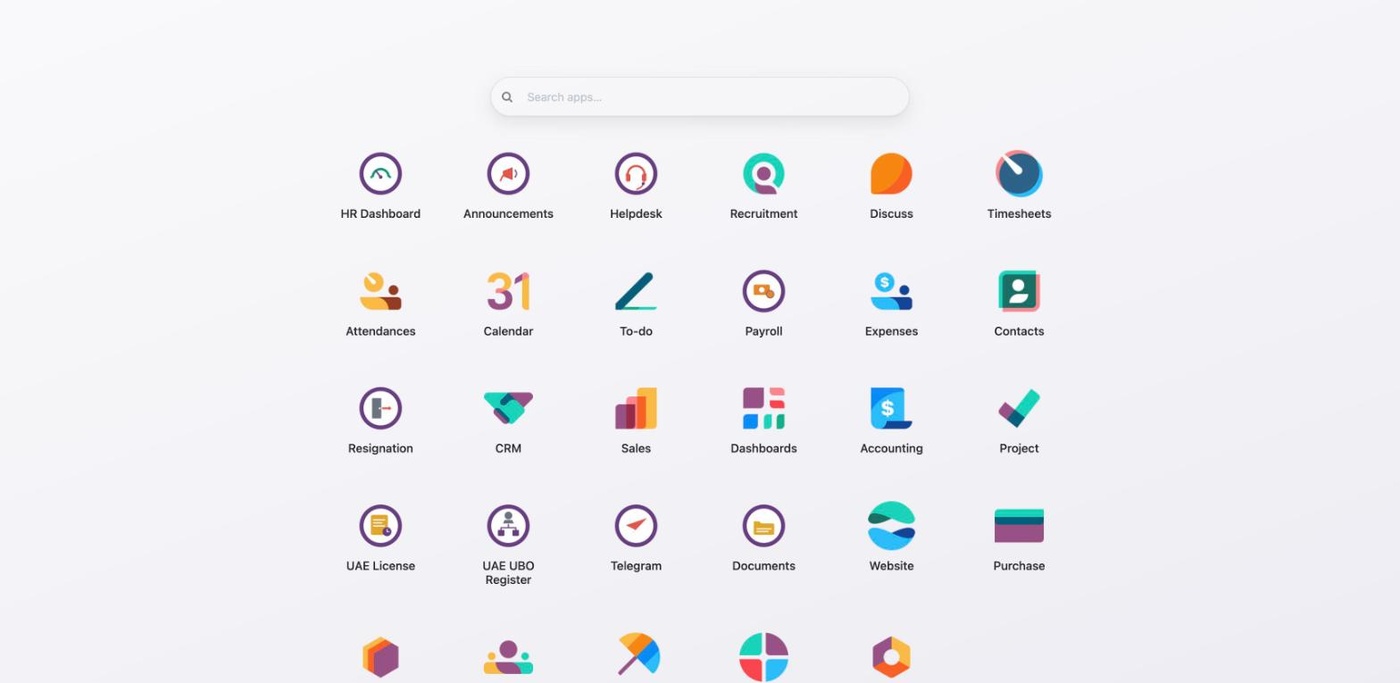Open the CRM handshake icon

(508, 408)
